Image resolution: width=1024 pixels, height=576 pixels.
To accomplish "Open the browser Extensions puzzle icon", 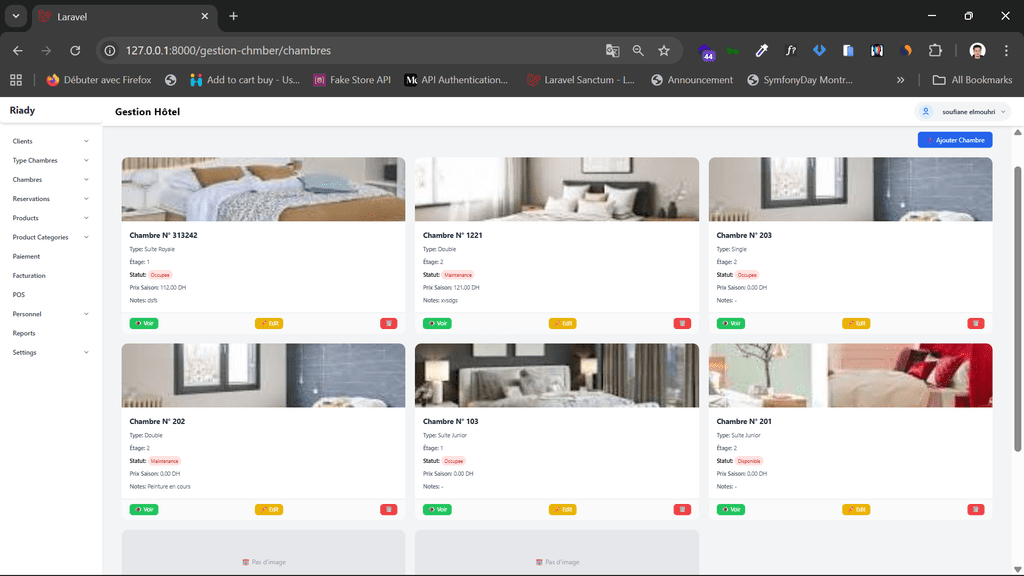I will tap(935, 50).
